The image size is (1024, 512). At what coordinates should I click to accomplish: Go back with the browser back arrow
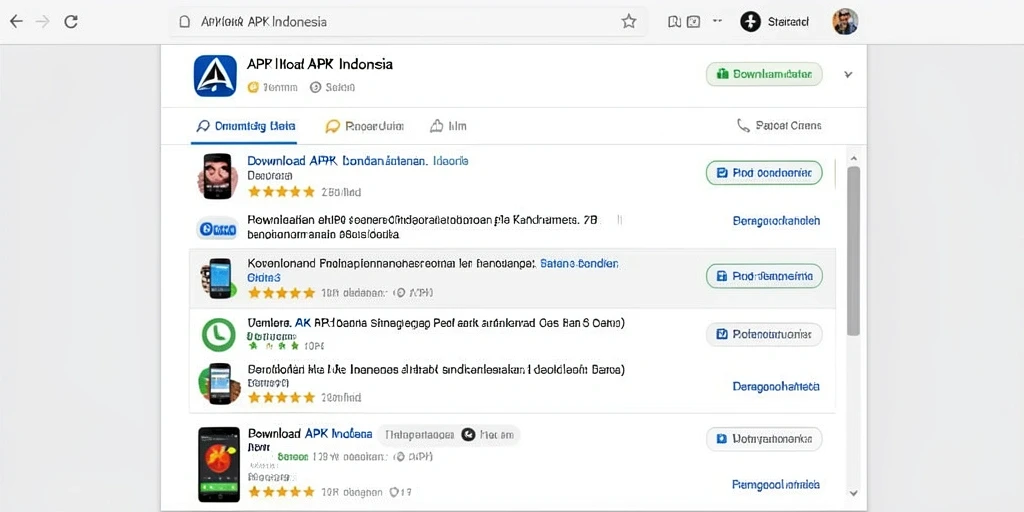16,22
